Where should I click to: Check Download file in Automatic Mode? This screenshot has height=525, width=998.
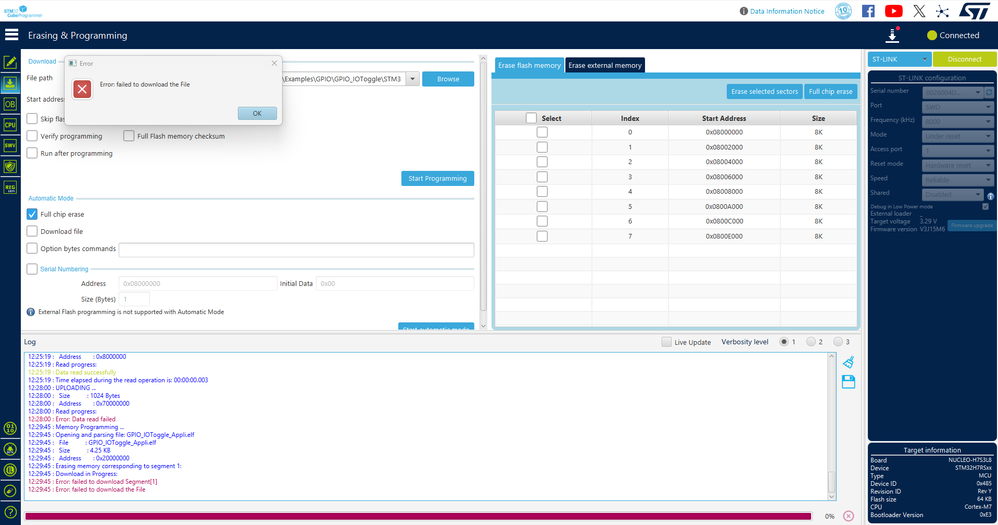(x=32, y=231)
